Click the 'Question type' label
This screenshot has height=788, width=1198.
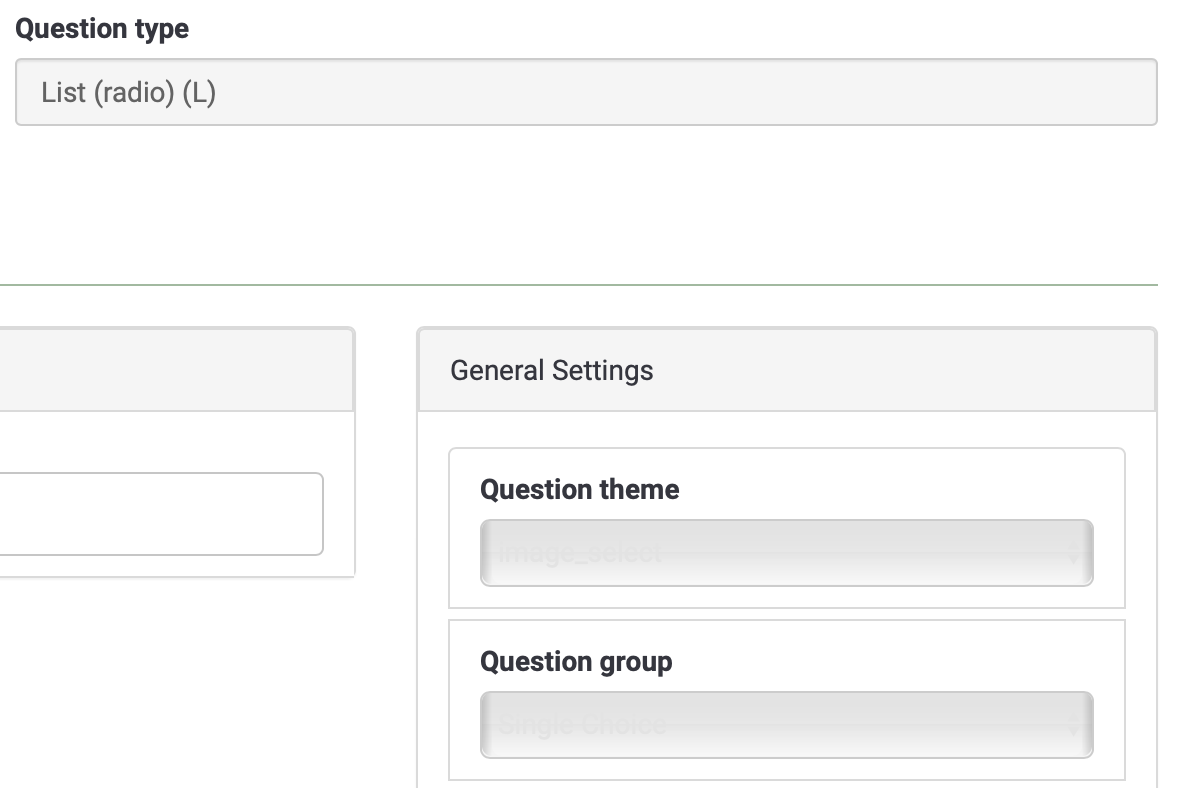[x=102, y=29]
